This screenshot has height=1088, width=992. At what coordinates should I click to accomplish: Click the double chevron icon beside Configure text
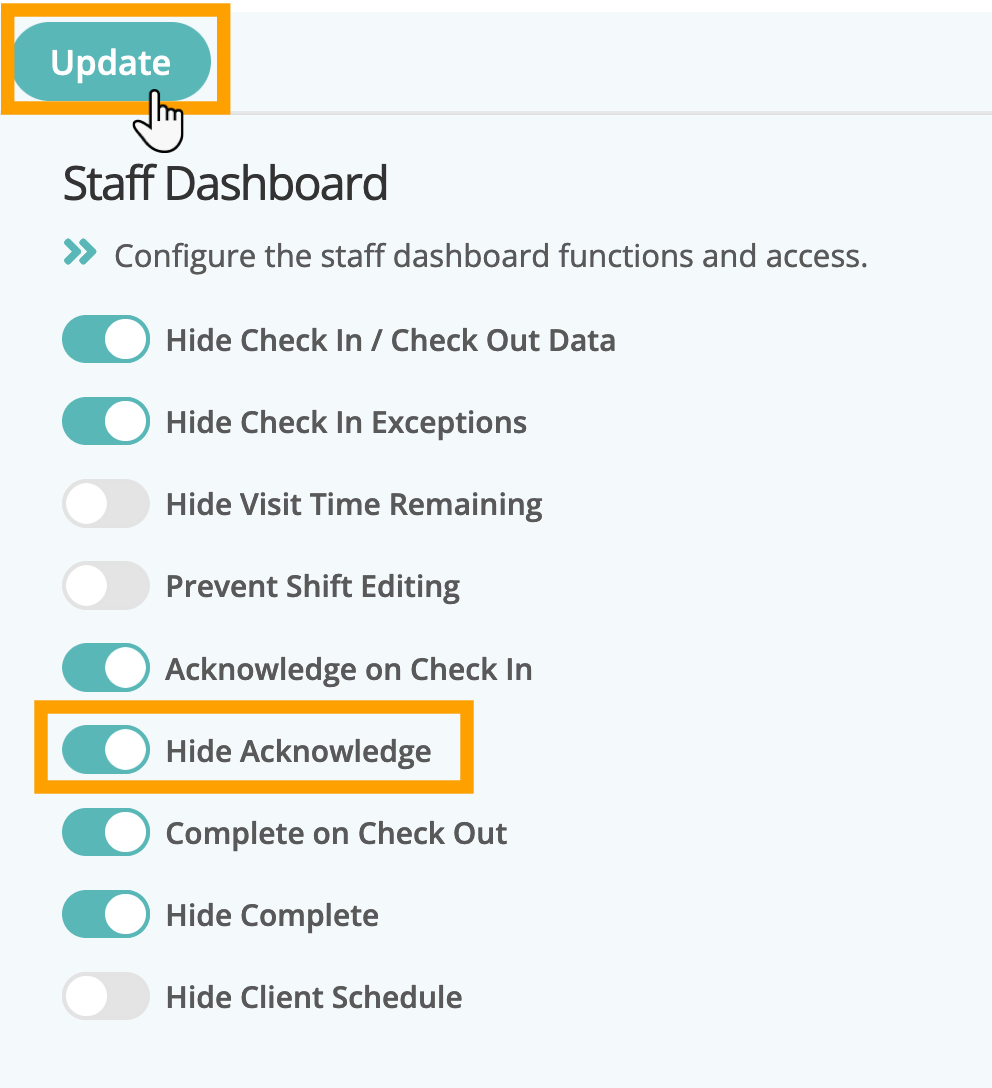click(80, 253)
